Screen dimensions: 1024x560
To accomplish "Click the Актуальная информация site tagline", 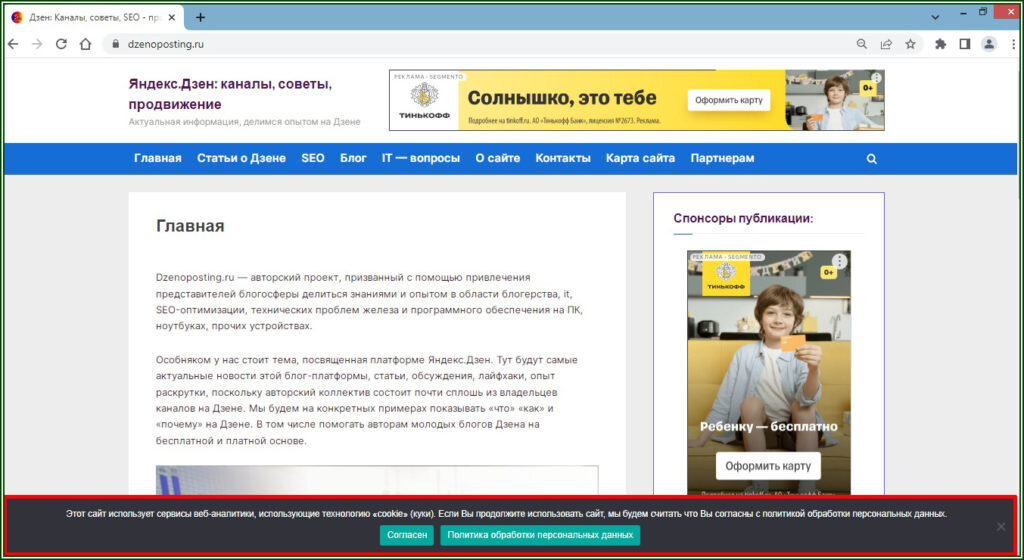I will [x=244, y=122].
